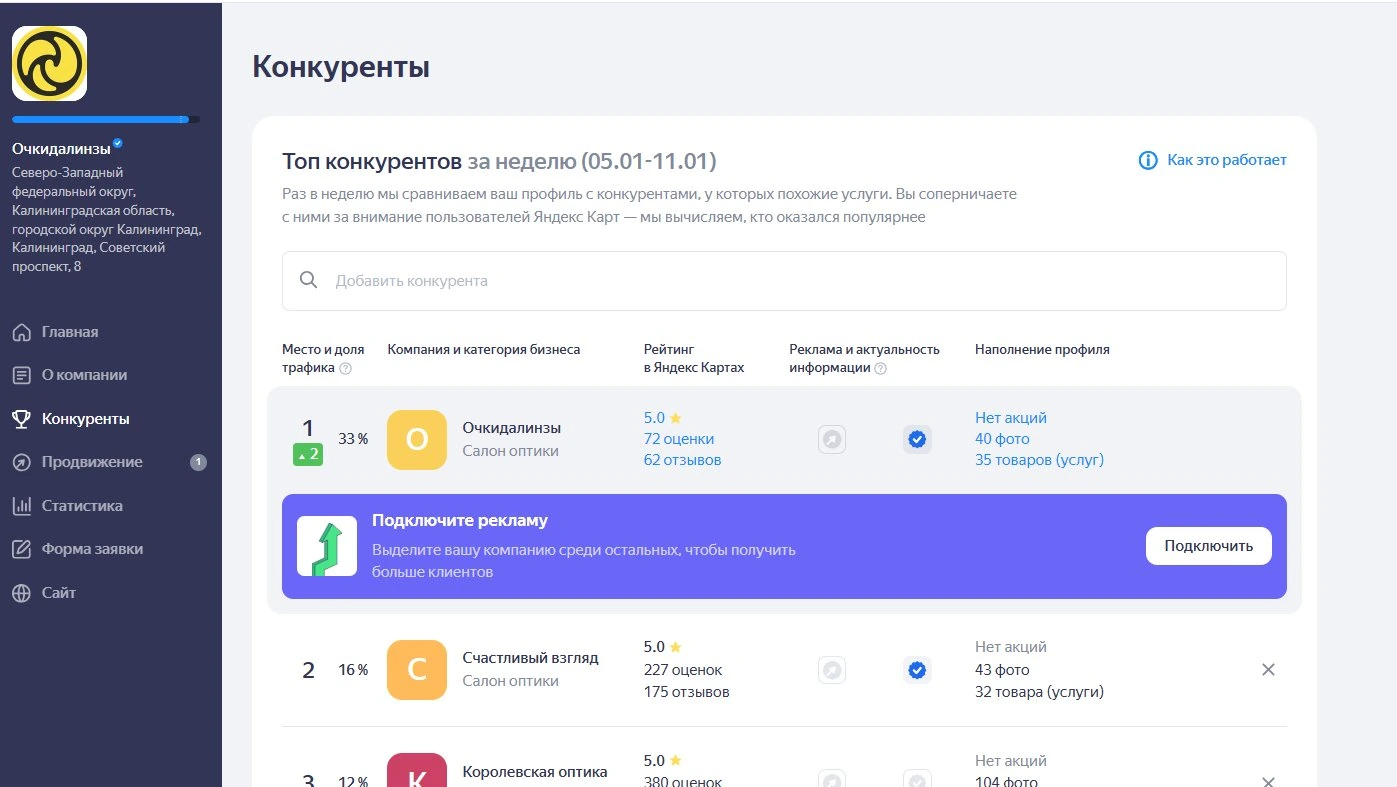
Task: Click the notification badge on Продвижение
Action: click(x=198, y=462)
